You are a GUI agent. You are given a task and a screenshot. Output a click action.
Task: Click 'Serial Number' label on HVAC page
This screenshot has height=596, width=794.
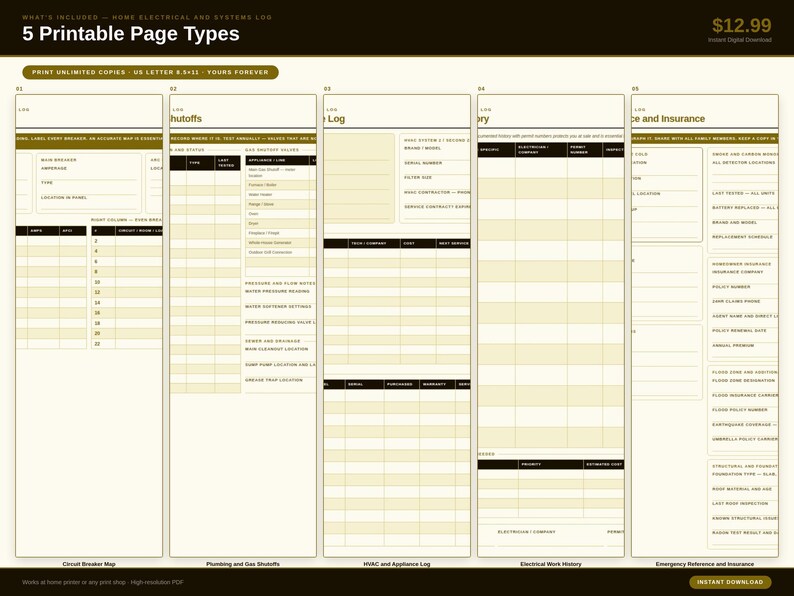click(423, 163)
